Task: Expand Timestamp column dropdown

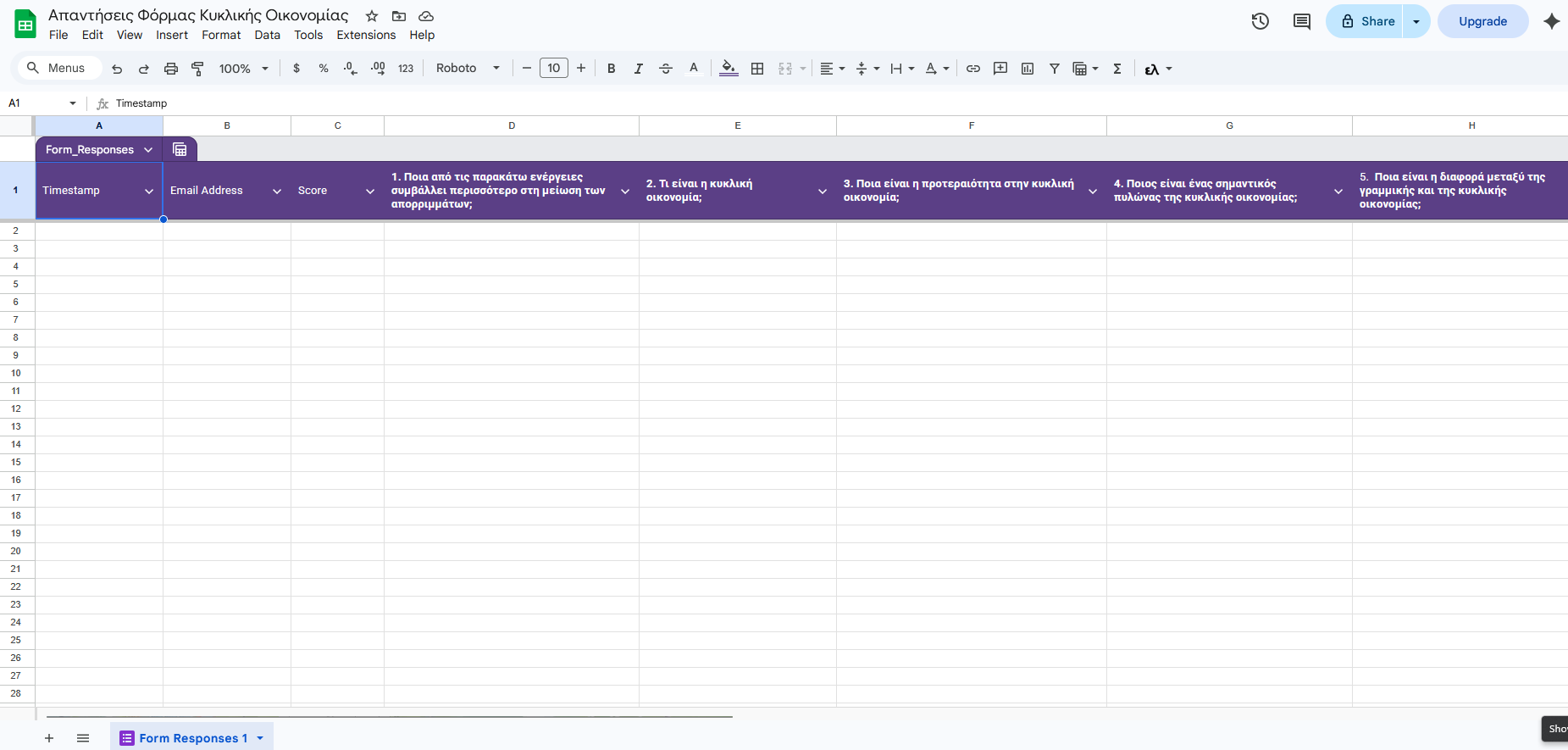Action: [x=149, y=192]
